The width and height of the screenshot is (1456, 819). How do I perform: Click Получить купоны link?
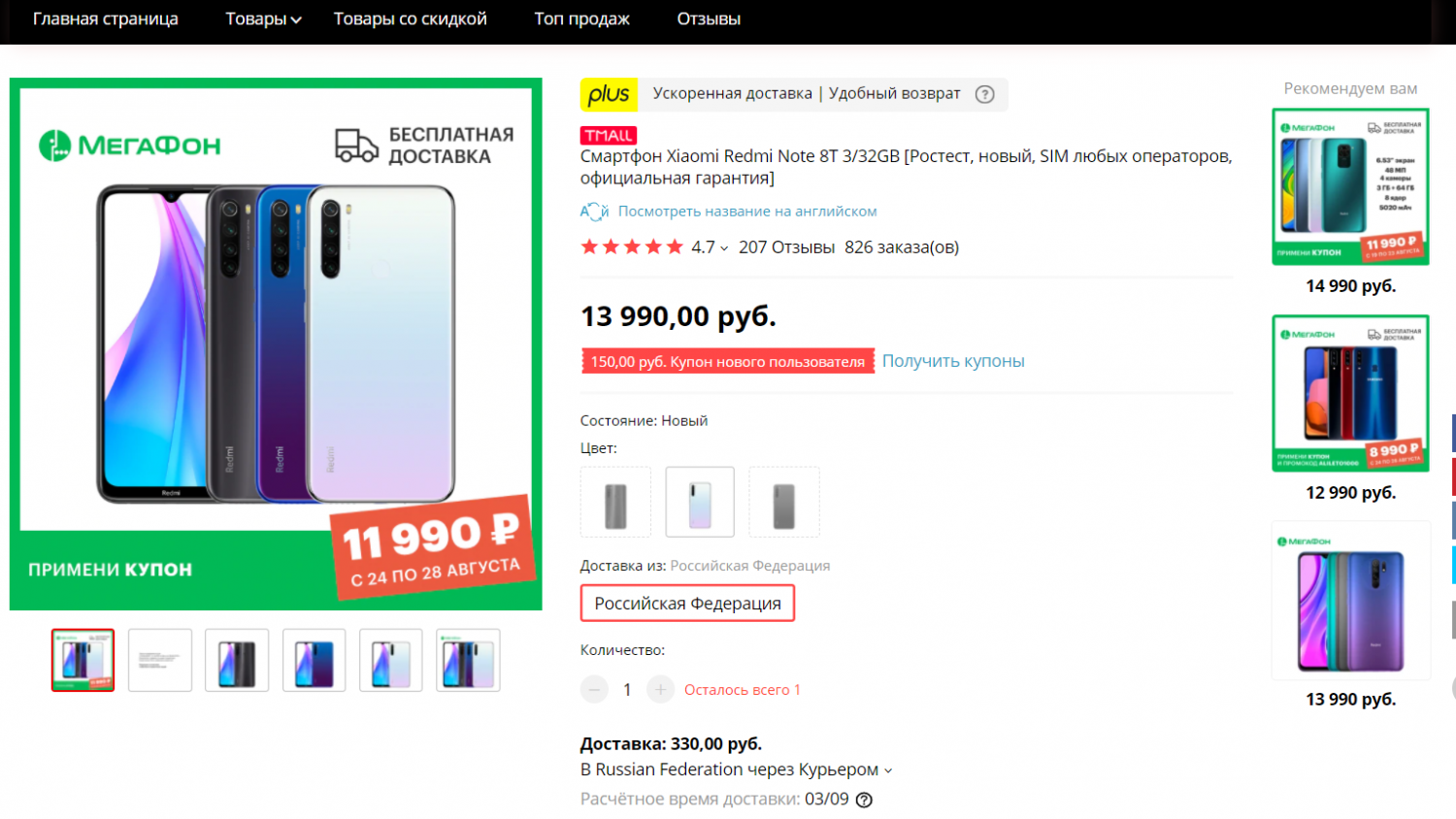pos(953,361)
